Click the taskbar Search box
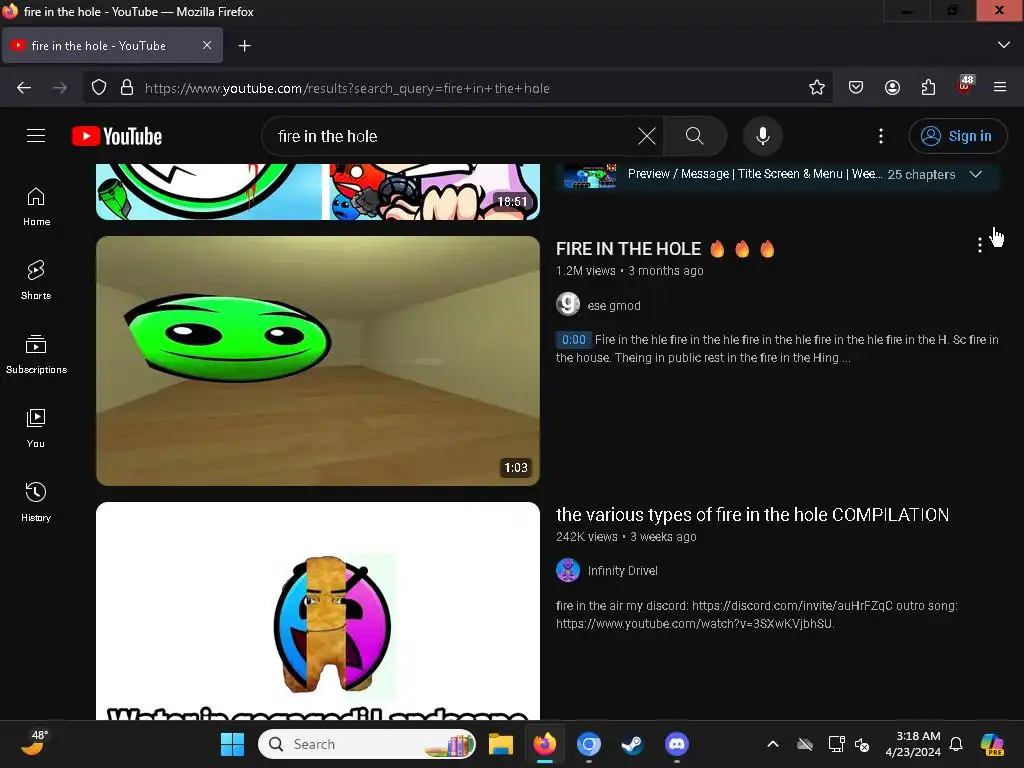This screenshot has height=768, width=1024. click(367, 744)
